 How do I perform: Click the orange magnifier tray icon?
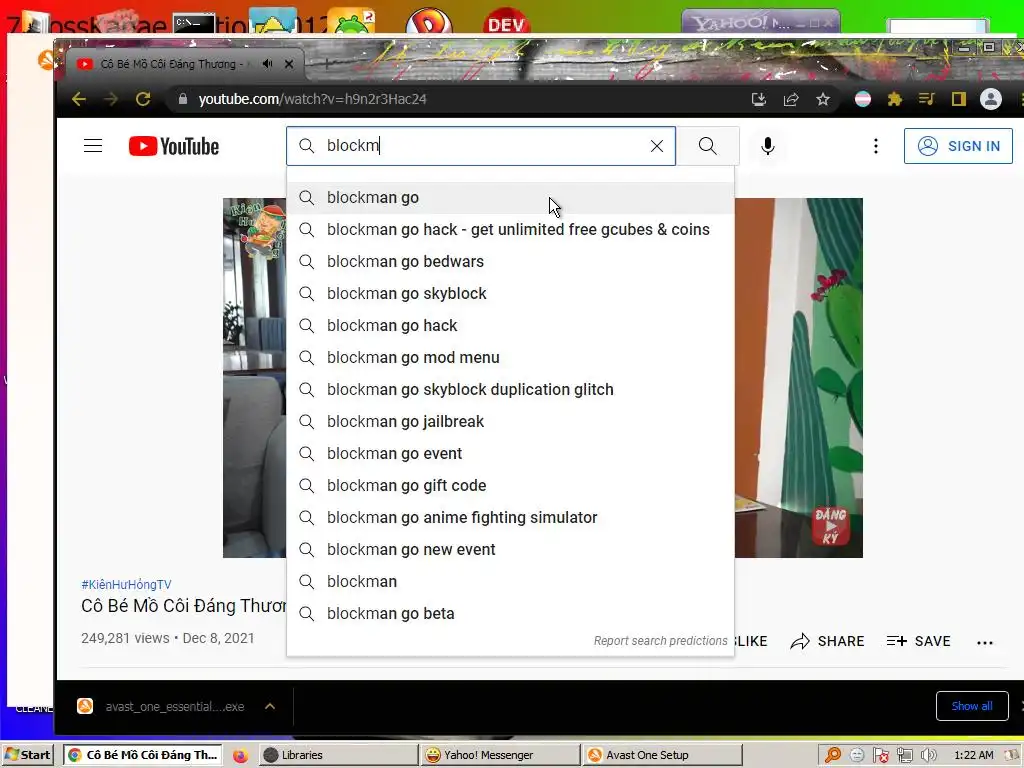click(833, 755)
